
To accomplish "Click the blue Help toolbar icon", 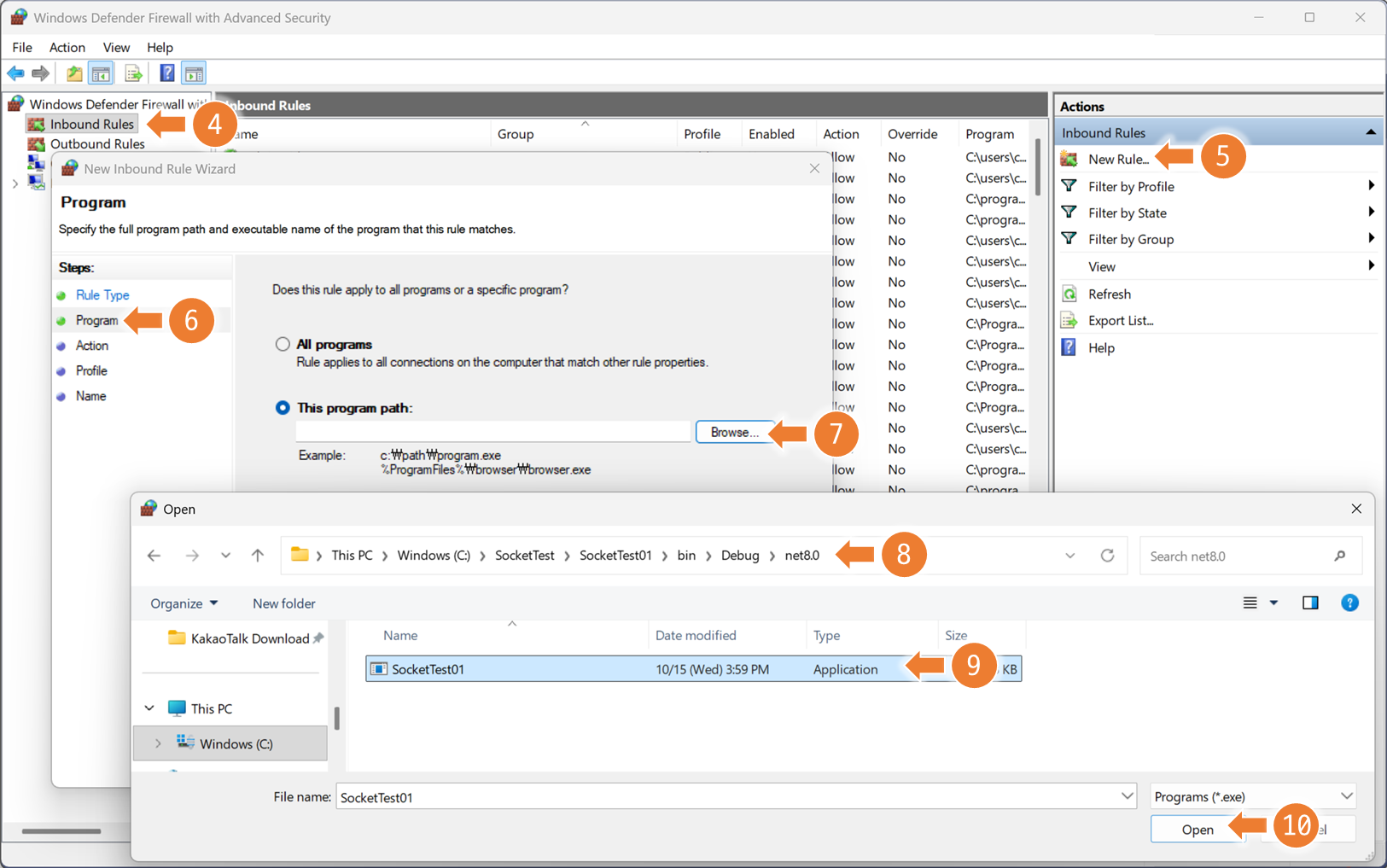I will 167,73.
